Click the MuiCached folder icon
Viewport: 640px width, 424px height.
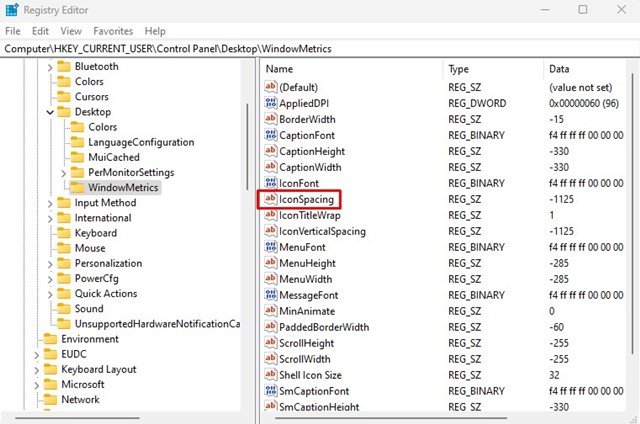(77, 157)
